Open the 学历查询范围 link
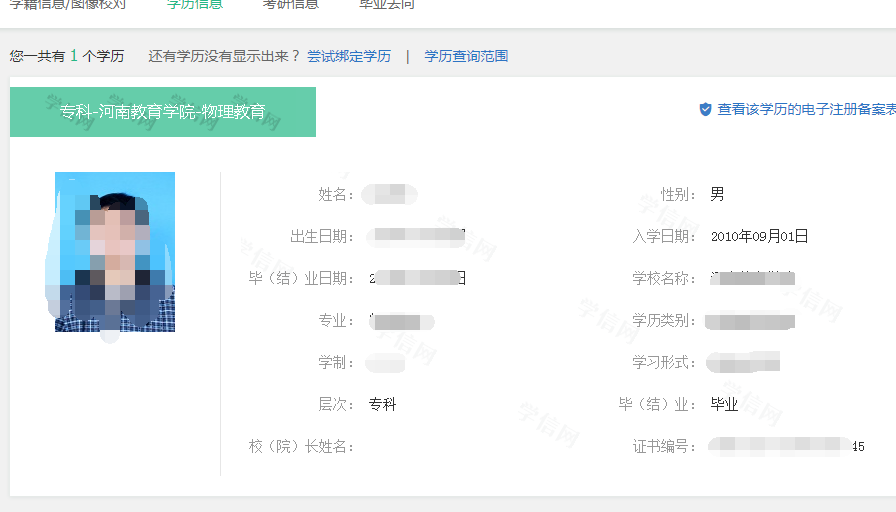The width and height of the screenshot is (896, 512). [x=466, y=56]
